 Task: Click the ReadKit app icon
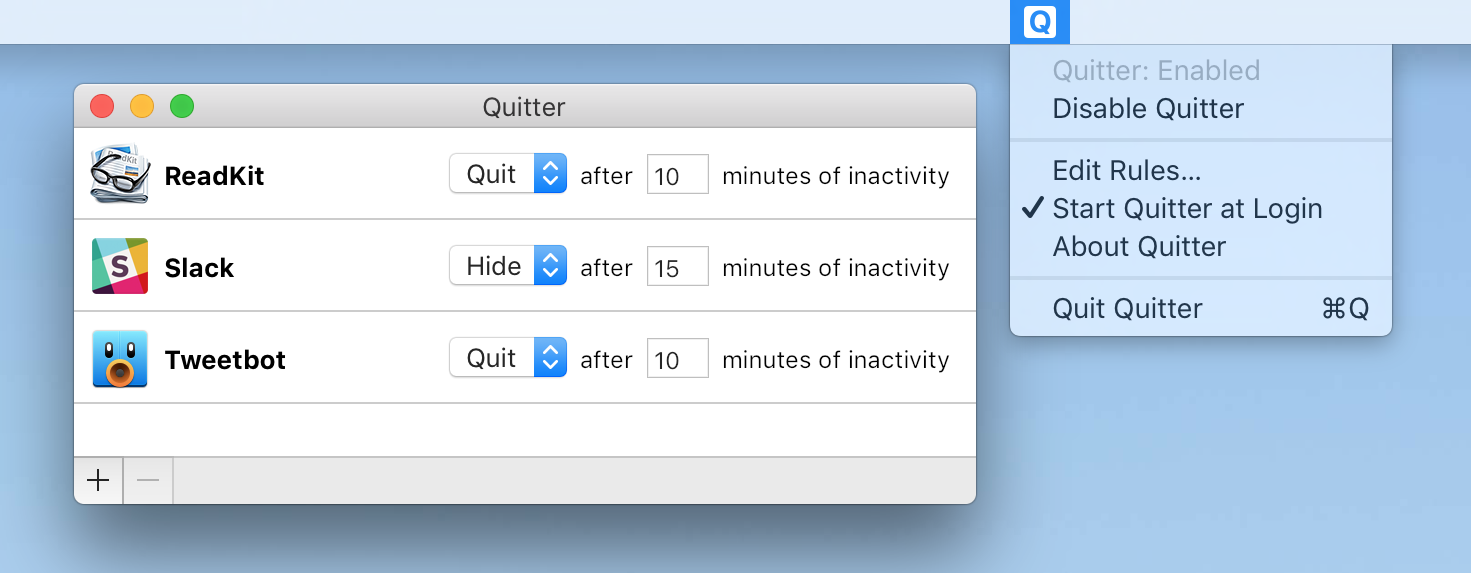tap(120, 175)
